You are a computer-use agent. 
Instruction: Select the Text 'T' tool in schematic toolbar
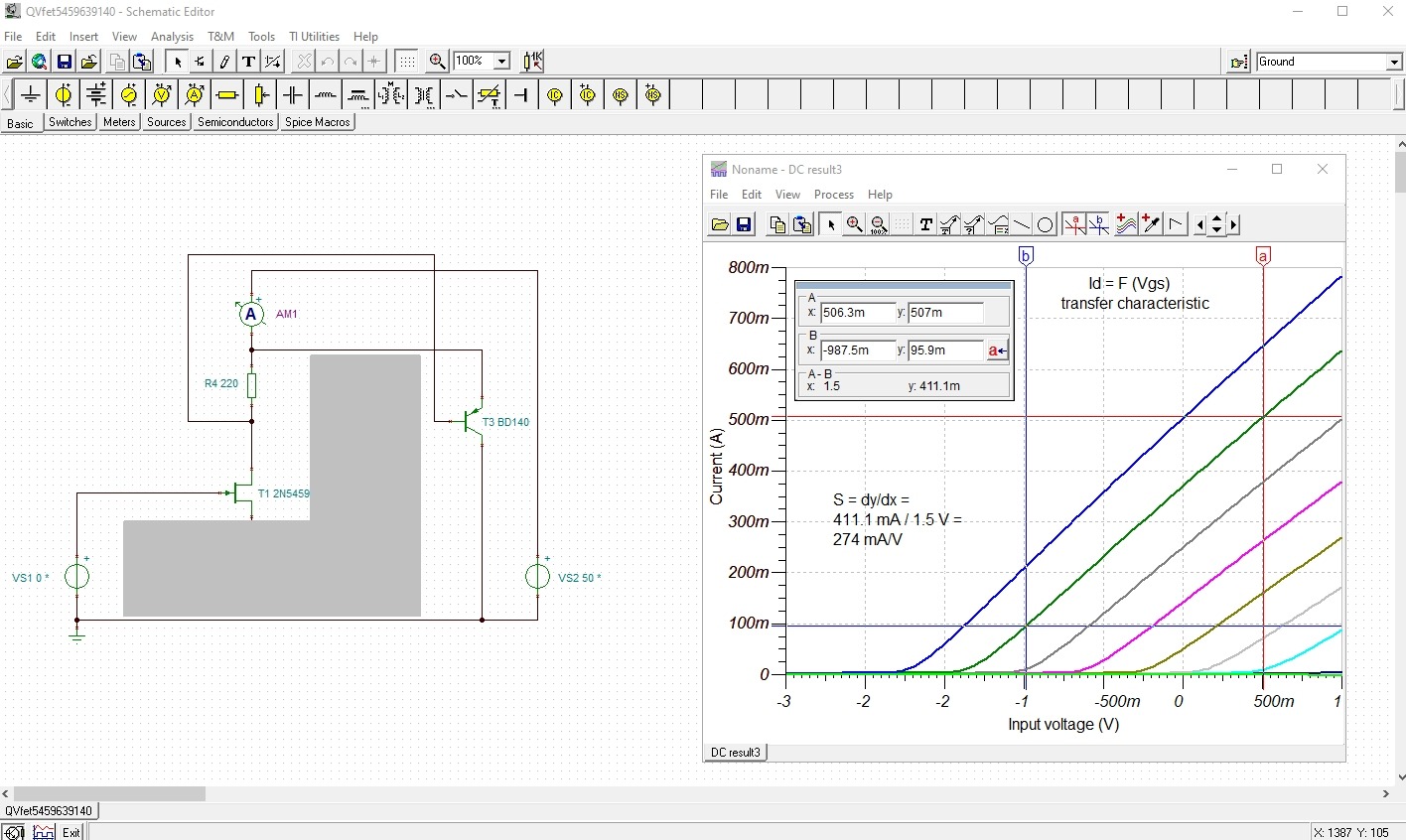click(248, 62)
